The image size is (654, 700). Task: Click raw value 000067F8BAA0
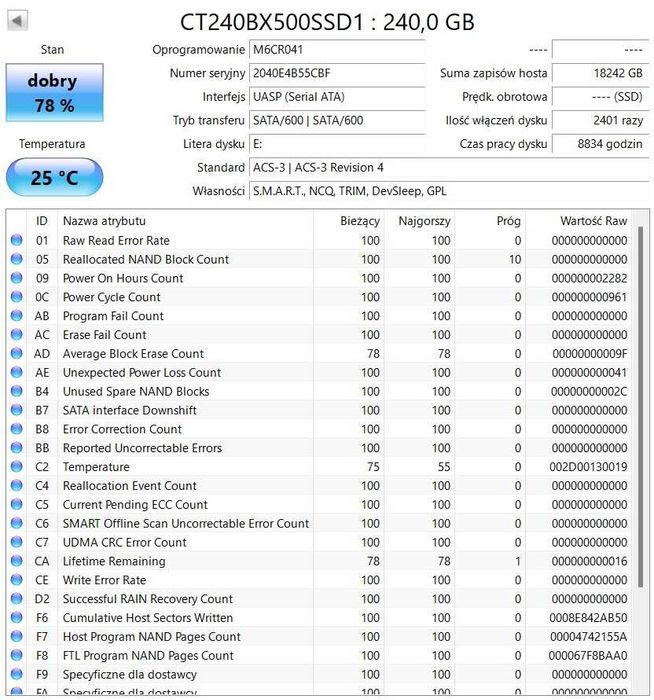pos(588,655)
